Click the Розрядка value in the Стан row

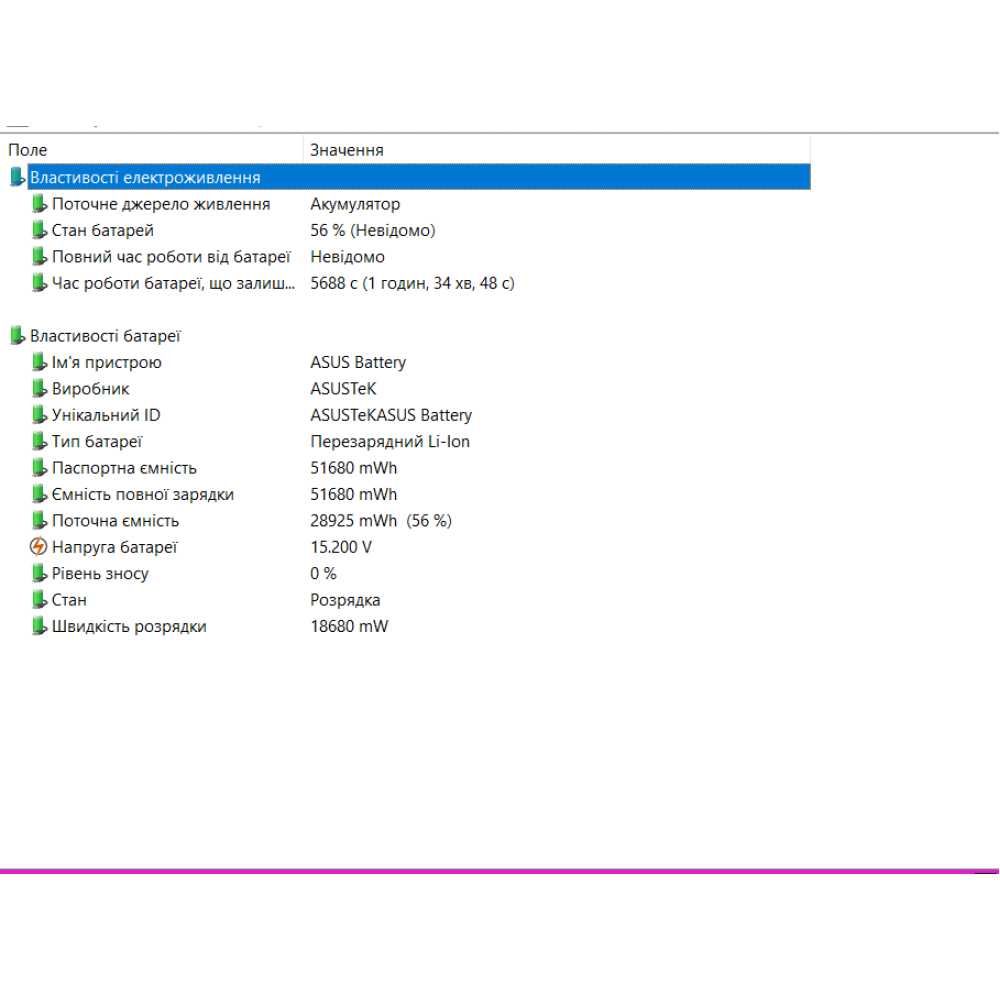click(345, 600)
